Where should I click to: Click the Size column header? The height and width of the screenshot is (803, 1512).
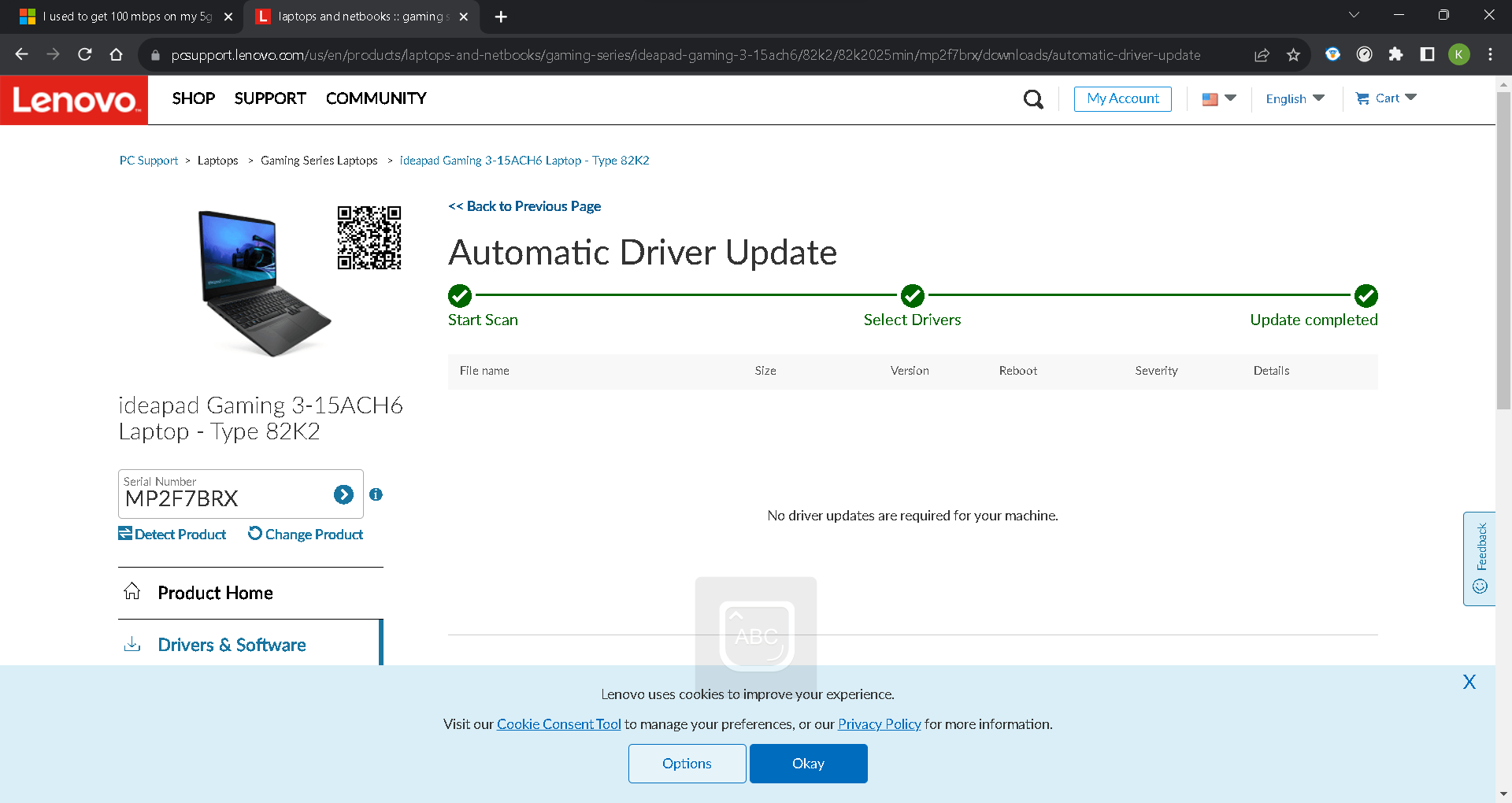(765, 371)
